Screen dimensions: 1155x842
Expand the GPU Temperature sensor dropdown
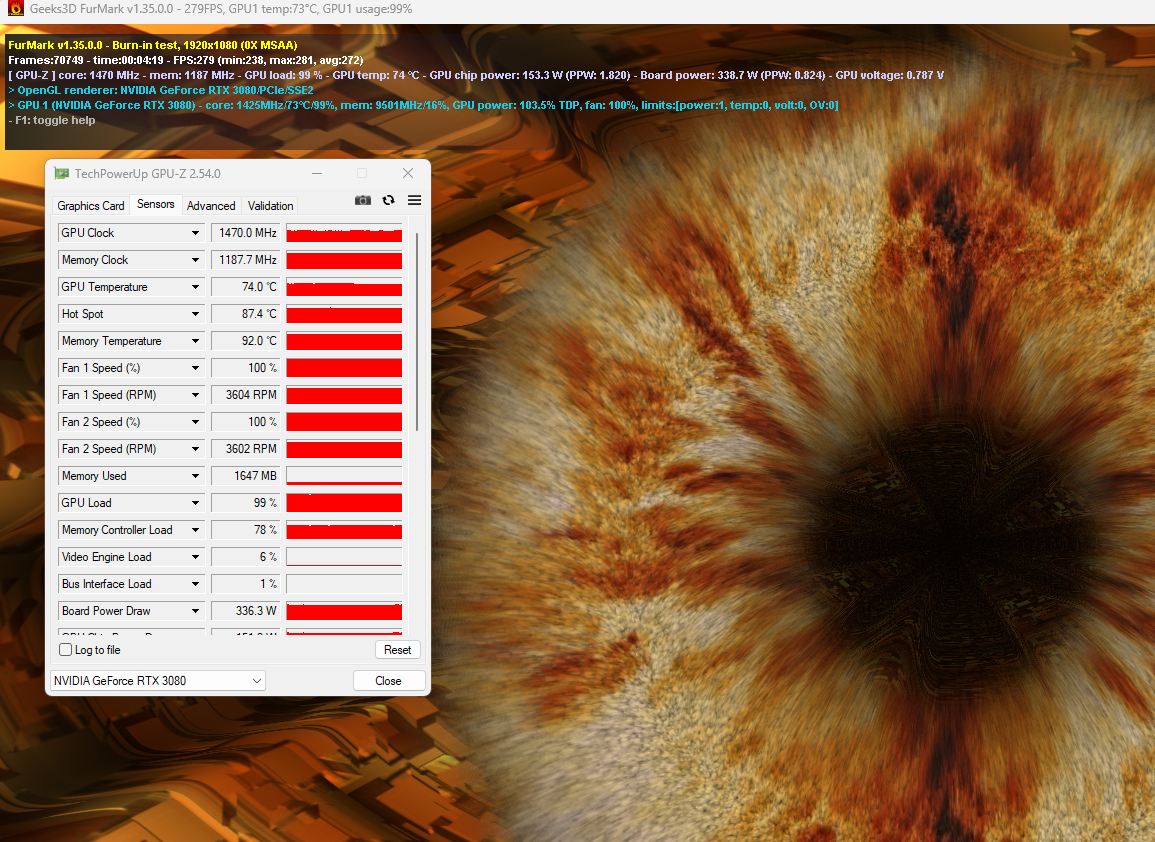tap(195, 287)
